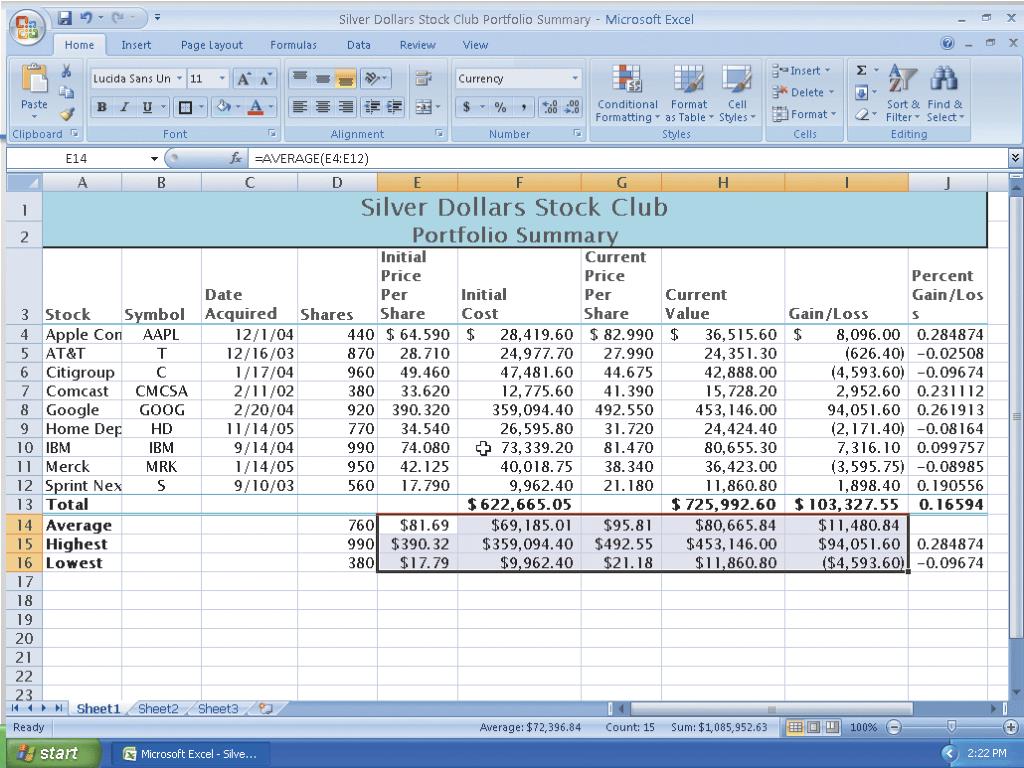Zoom in with the plus button

click(1010, 727)
